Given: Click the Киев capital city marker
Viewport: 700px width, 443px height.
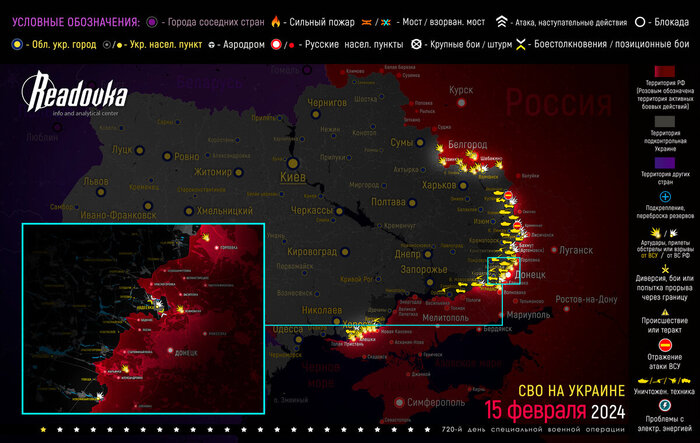Looking at the screenshot, I should 293,163.
